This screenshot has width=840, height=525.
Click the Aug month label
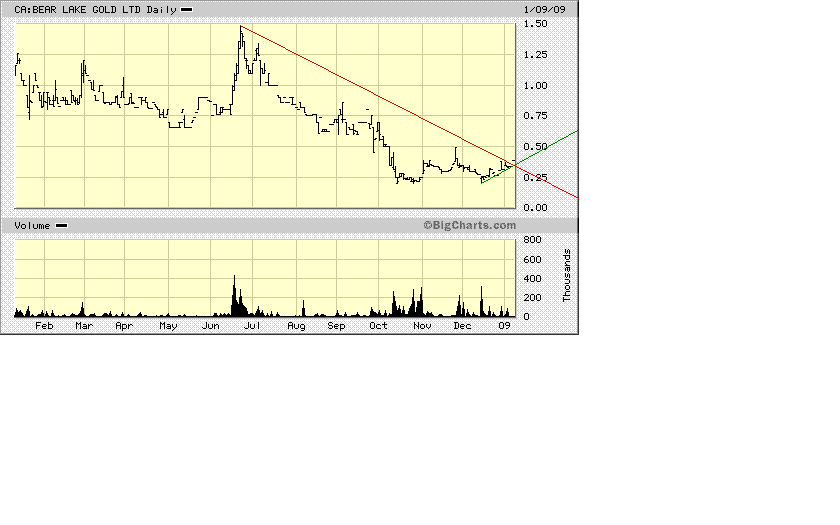coord(296,326)
